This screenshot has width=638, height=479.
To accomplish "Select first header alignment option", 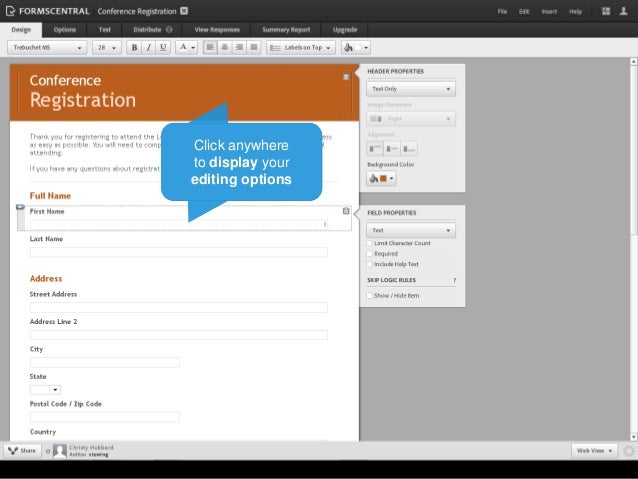I will pos(375,149).
